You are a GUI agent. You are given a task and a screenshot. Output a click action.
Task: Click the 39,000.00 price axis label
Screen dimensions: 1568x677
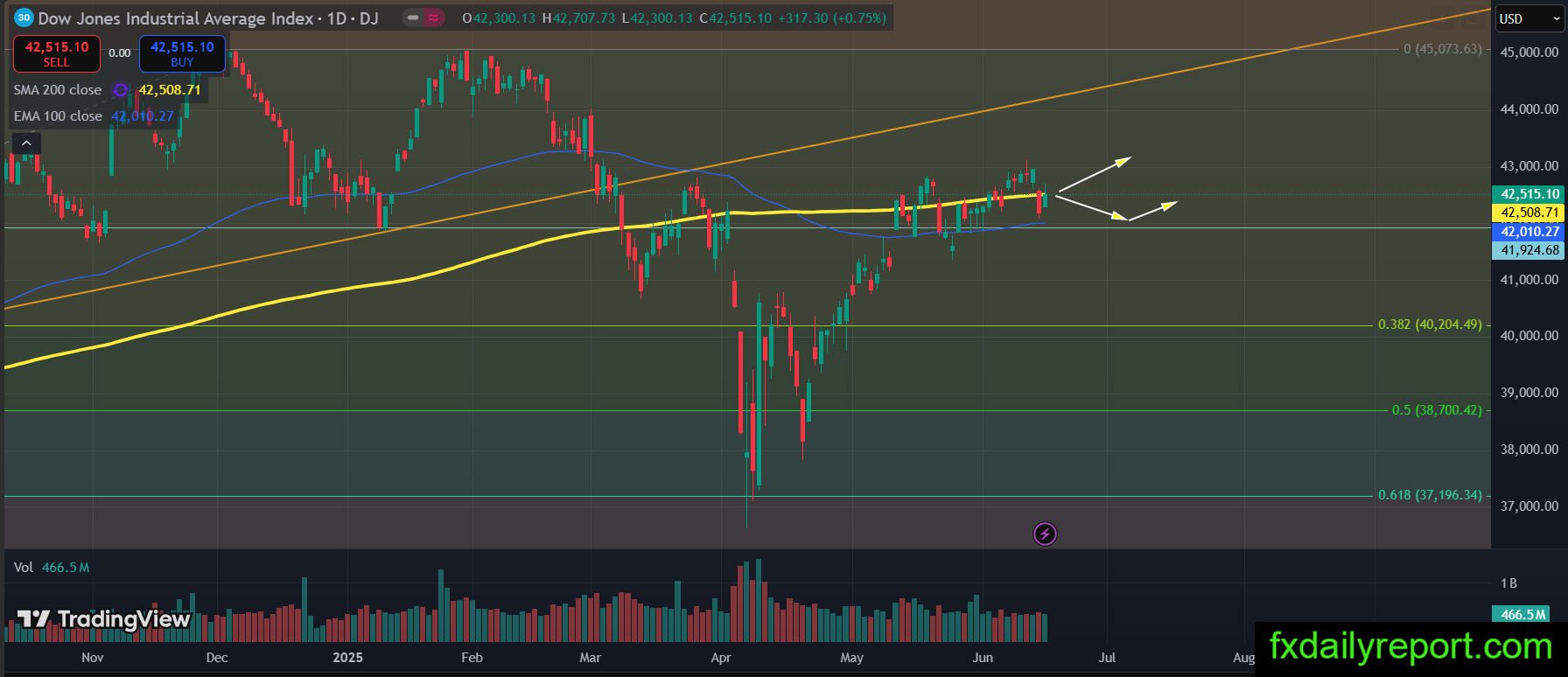pyautogui.click(x=1529, y=393)
